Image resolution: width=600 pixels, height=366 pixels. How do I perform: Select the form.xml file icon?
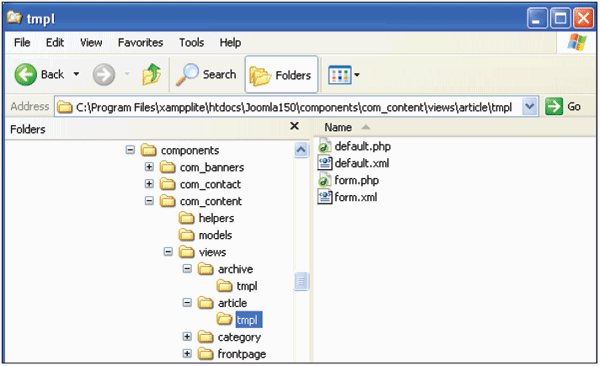[x=324, y=197]
